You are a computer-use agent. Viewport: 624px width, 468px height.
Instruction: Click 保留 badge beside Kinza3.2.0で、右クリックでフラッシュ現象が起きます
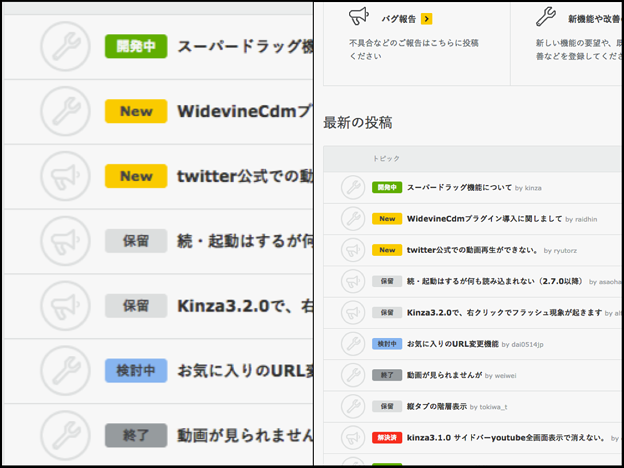pyautogui.click(x=387, y=312)
